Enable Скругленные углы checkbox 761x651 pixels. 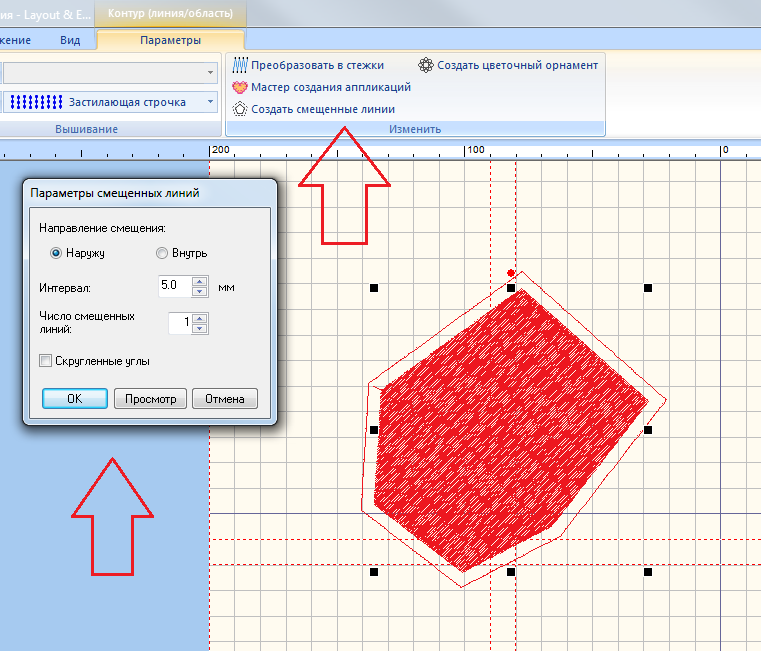45,361
